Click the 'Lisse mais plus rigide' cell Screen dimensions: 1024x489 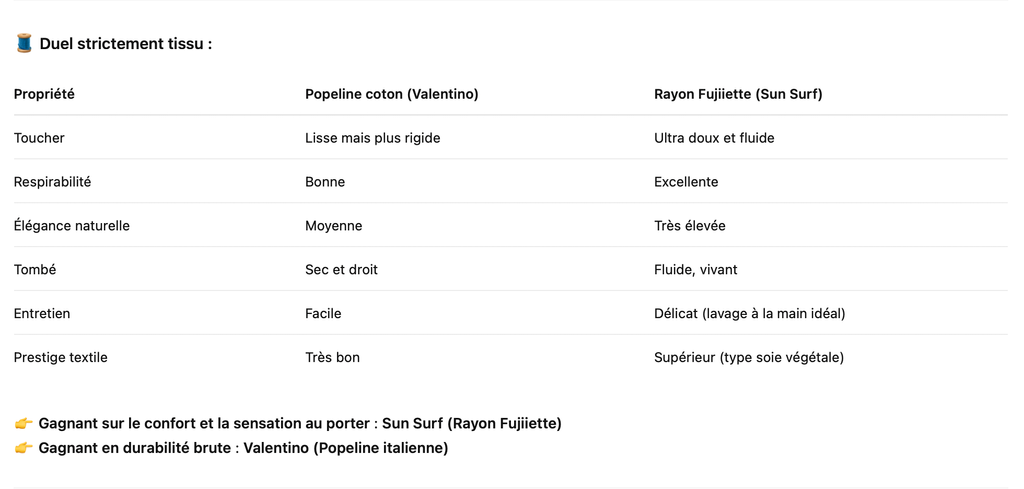372,138
